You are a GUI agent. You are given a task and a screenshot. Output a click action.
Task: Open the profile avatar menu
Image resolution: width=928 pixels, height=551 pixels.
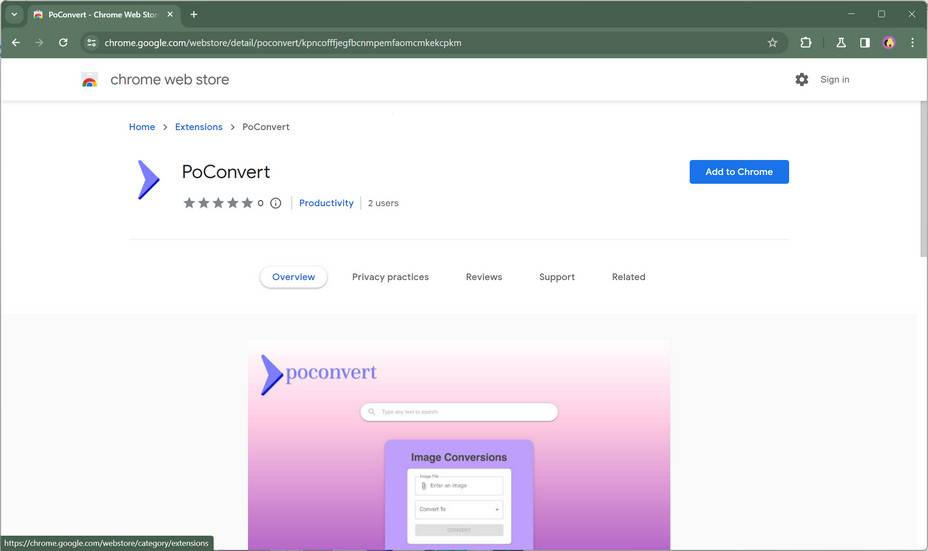[x=888, y=43]
